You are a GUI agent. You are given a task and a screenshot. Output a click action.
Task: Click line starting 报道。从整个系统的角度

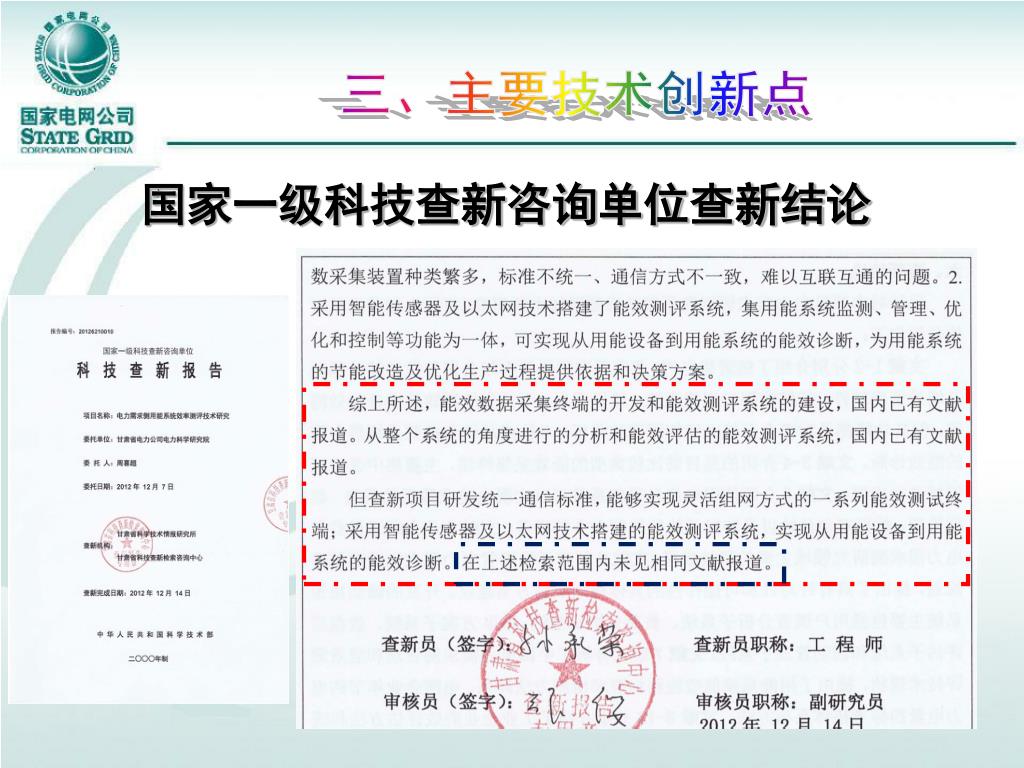635,436
